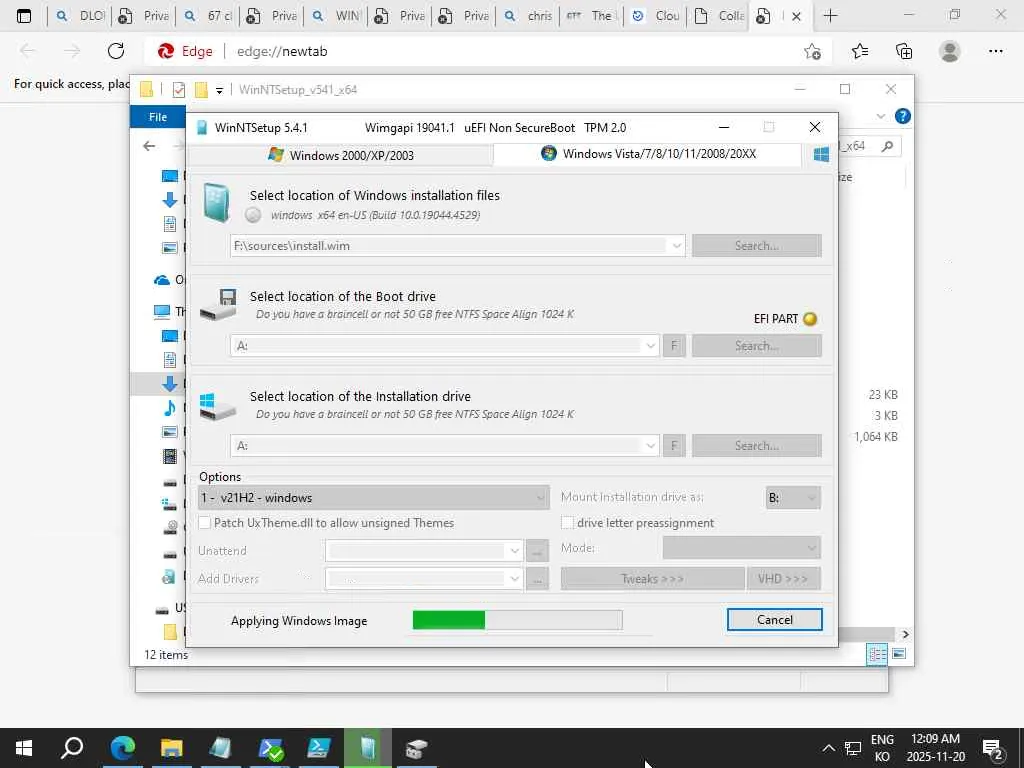The image size is (1024, 768).
Task: Click the Windows installation files box icon
Action: tap(217, 202)
